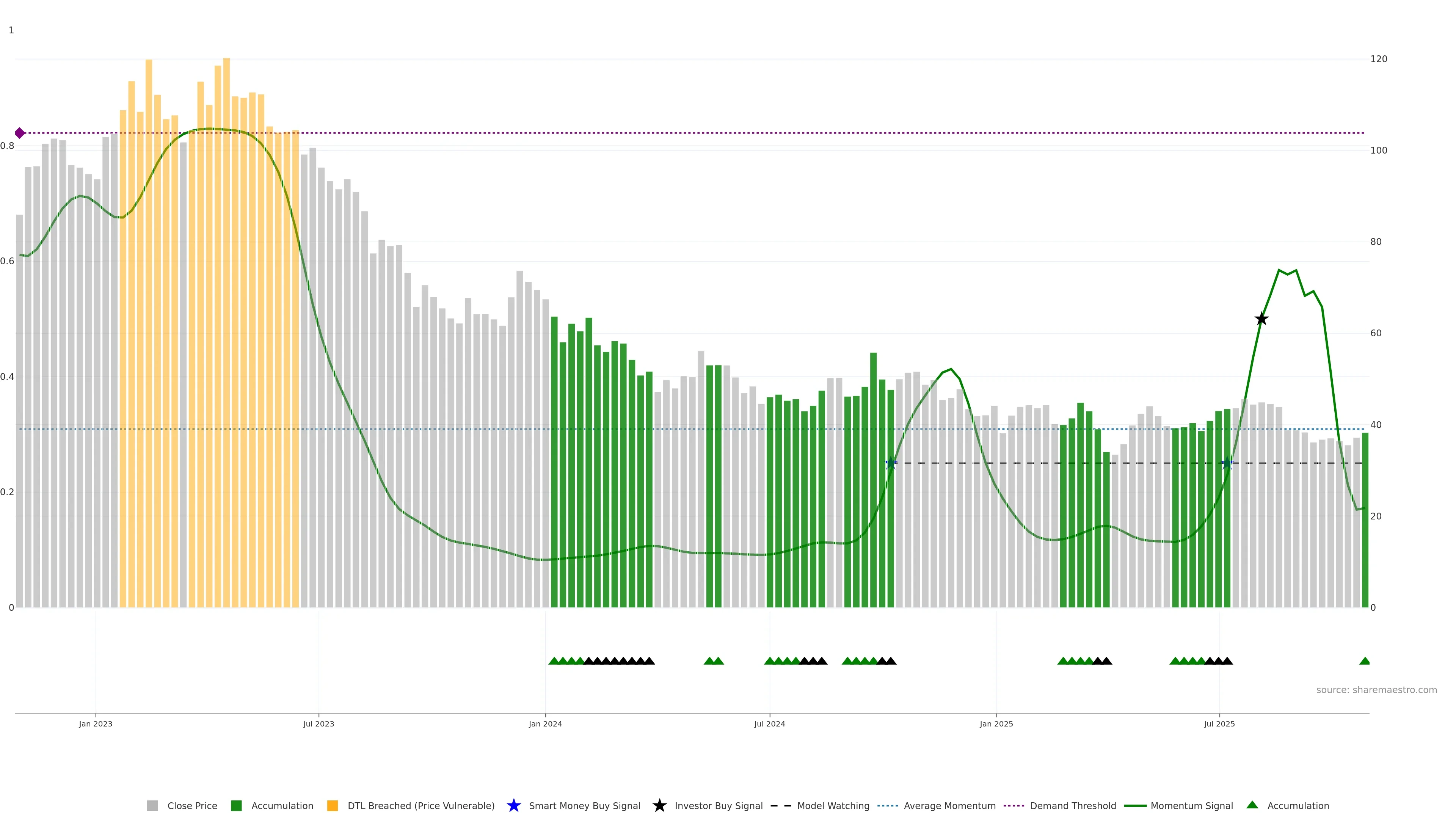Click black Investor Buy Signal star in legend
1456x819 pixels.
click(659, 805)
